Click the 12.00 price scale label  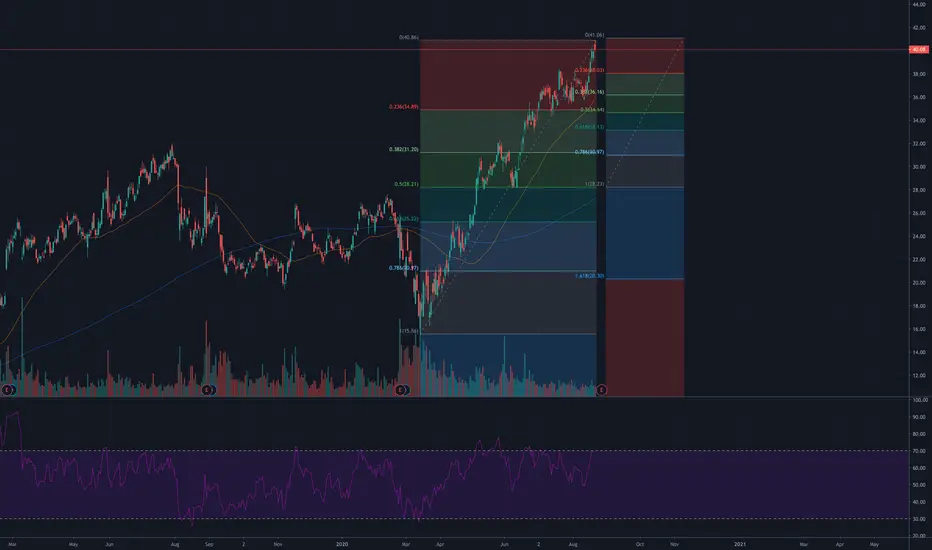point(919,376)
